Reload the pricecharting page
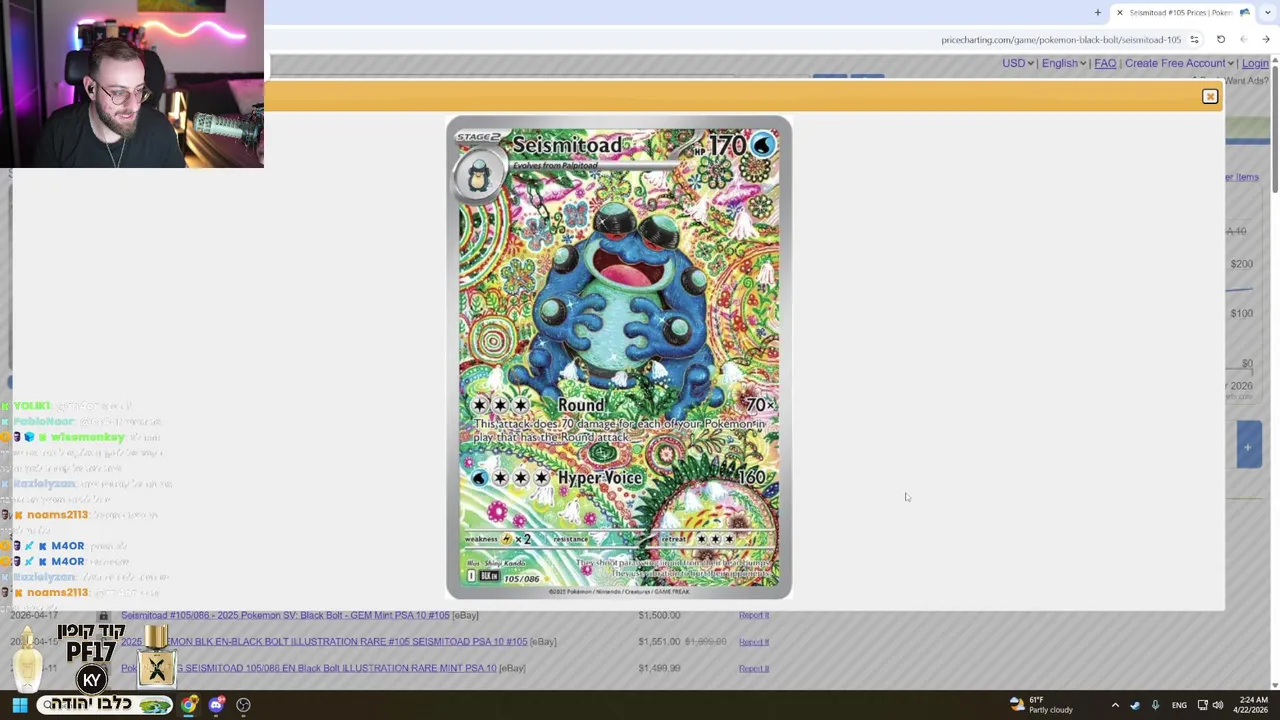Screen dimensions: 1280x720 (1220, 39)
